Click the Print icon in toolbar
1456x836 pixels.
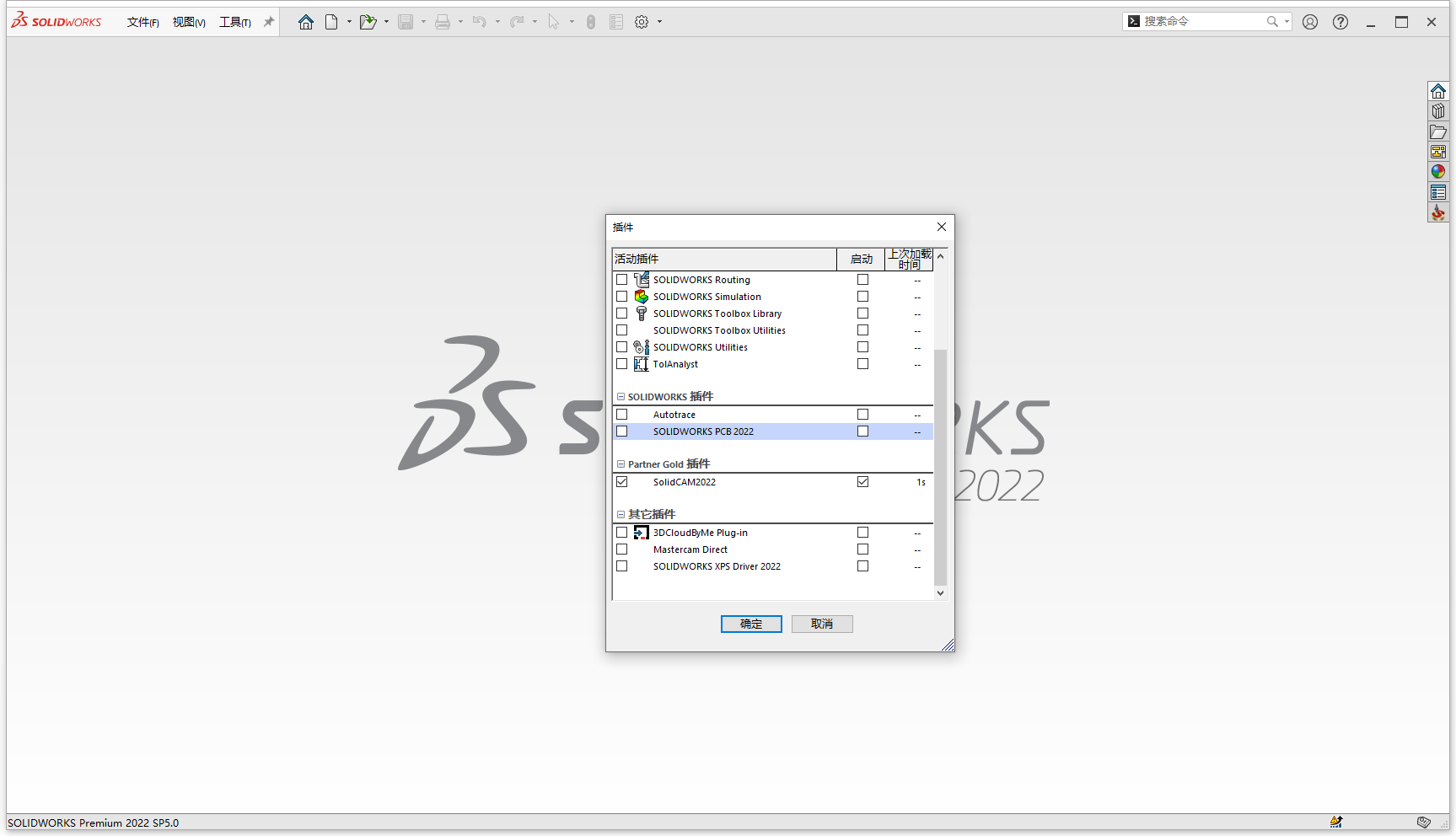(x=443, y=22)
